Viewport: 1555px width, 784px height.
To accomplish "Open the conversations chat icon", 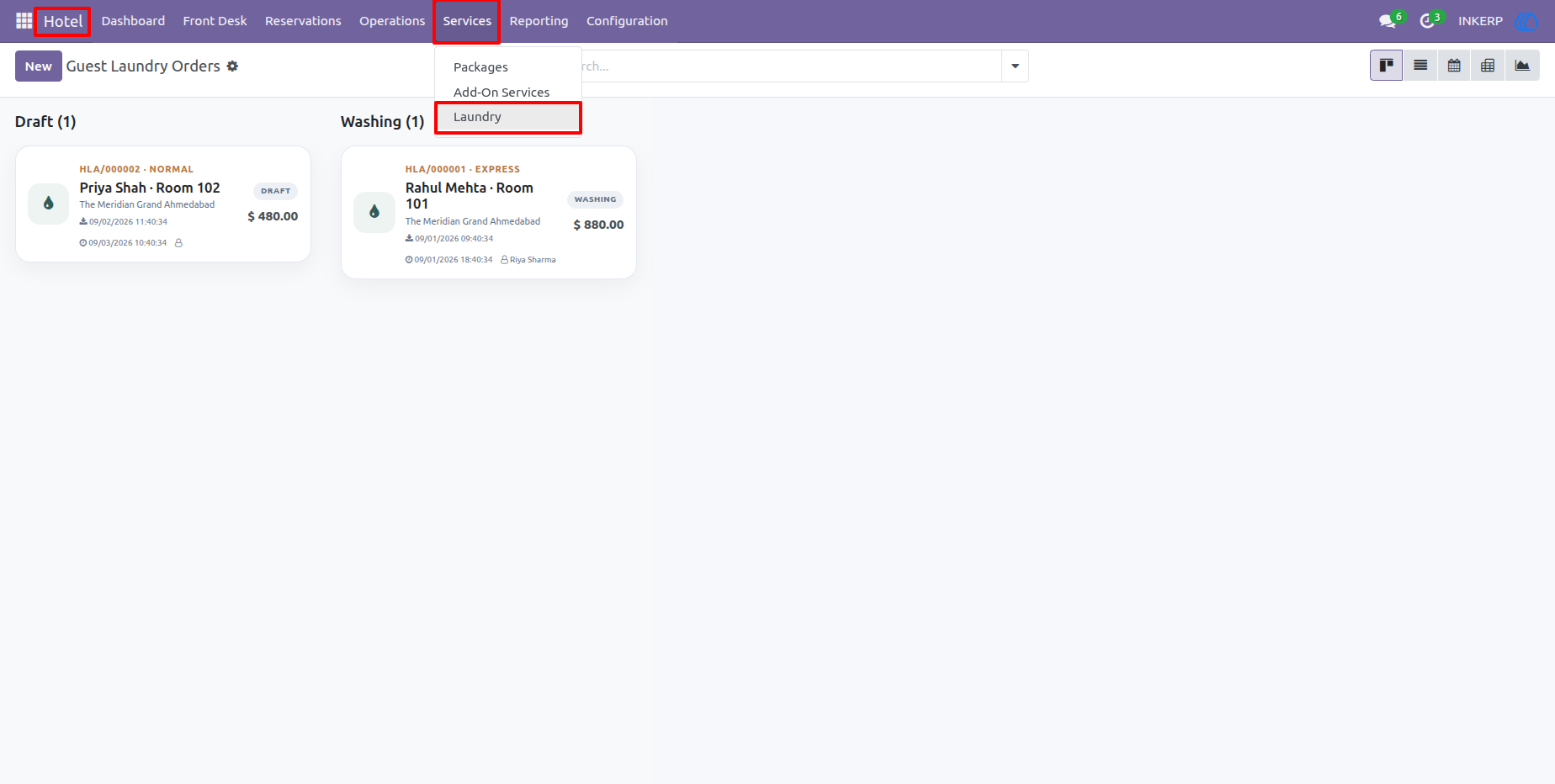I will tap(1388, 21).
